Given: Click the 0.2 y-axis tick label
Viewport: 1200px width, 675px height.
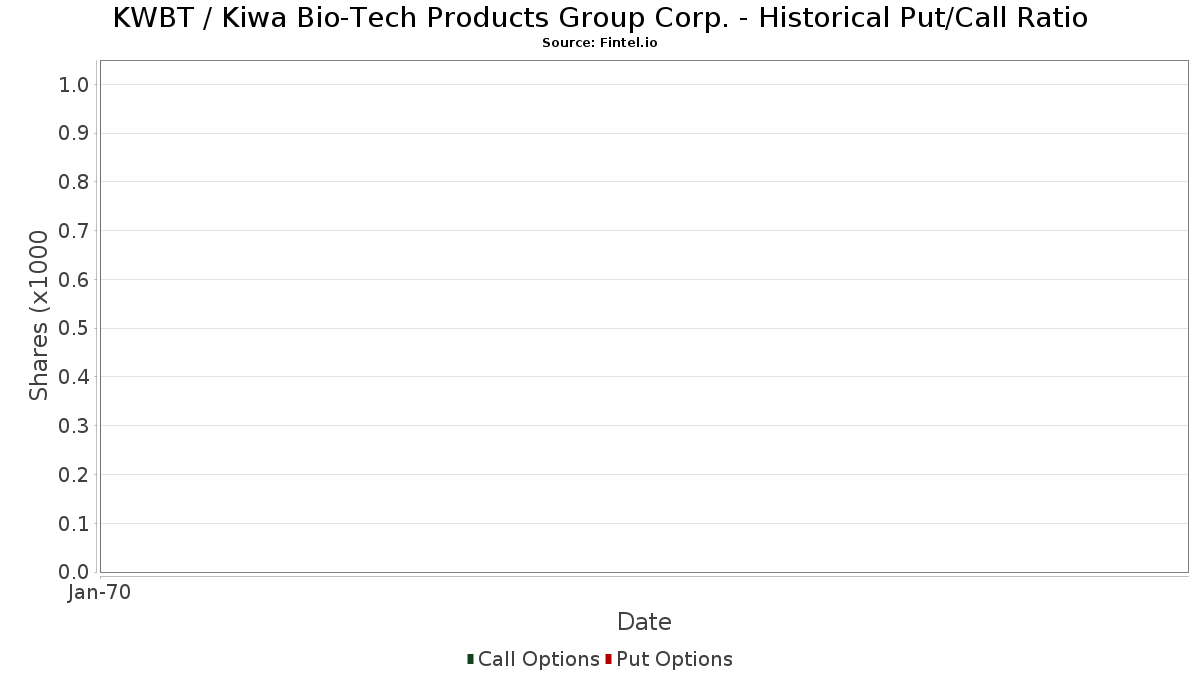Looking at the screenshot, I should [74, 475].
